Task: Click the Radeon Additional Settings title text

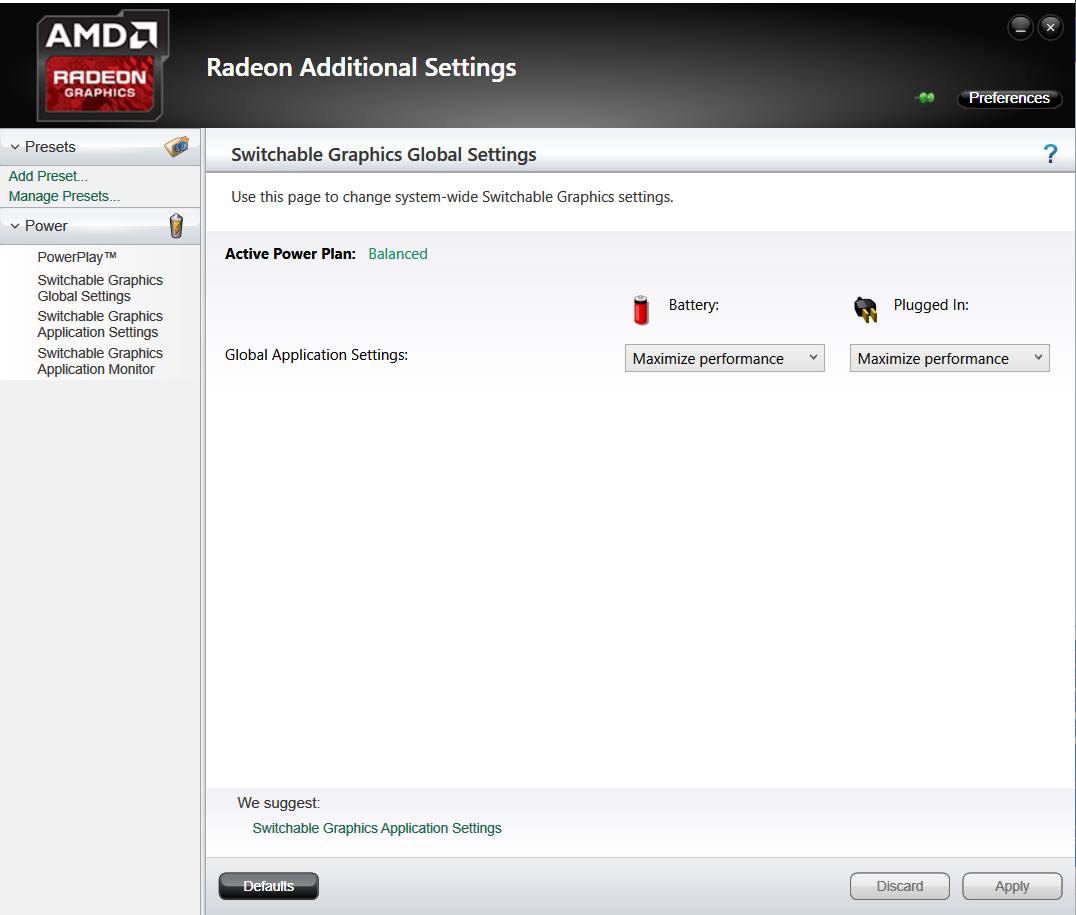Action: coord(362,67)
